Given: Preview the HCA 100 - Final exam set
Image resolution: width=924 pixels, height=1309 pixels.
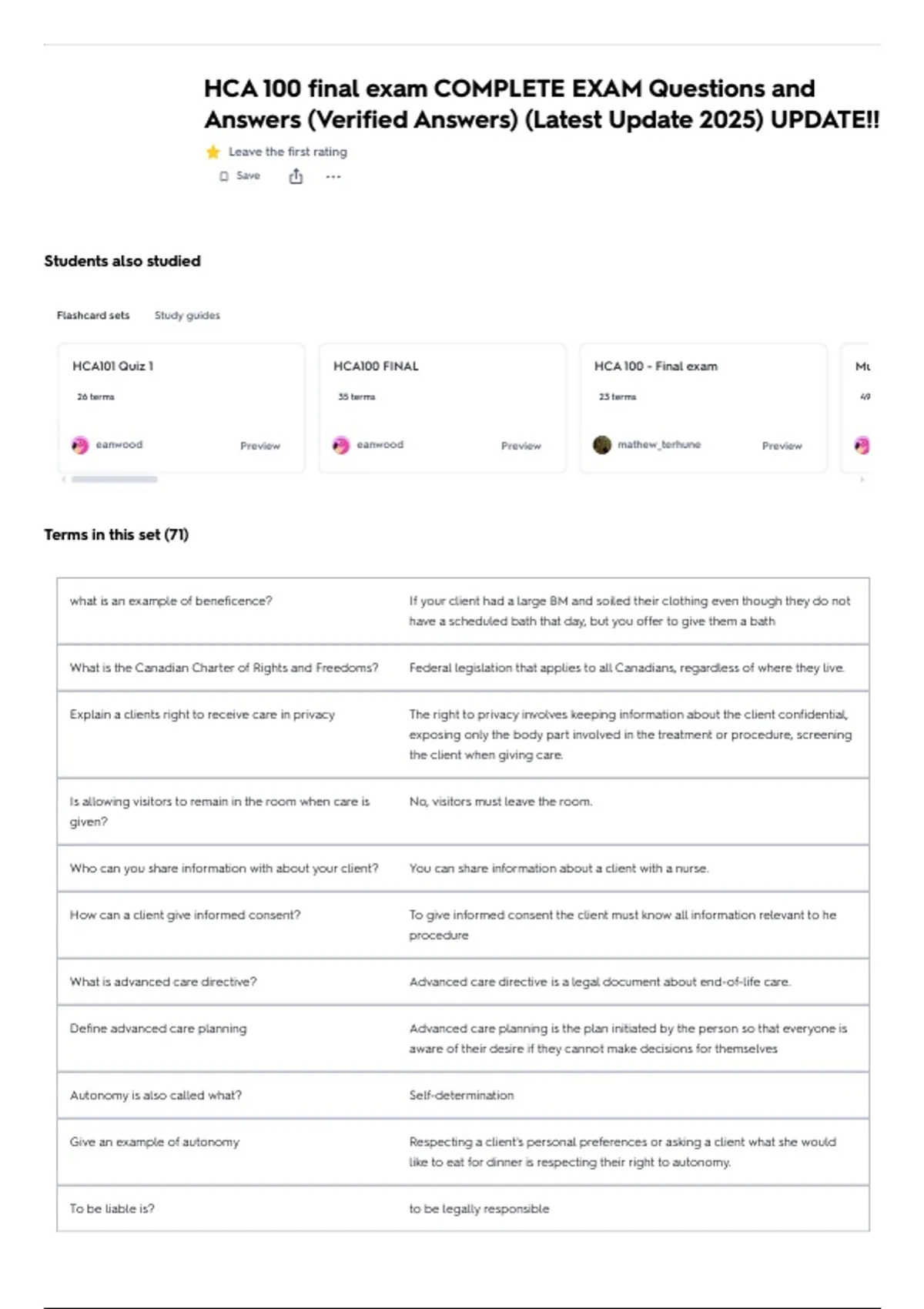Looking at the screenshot, I should pos(782,446).
